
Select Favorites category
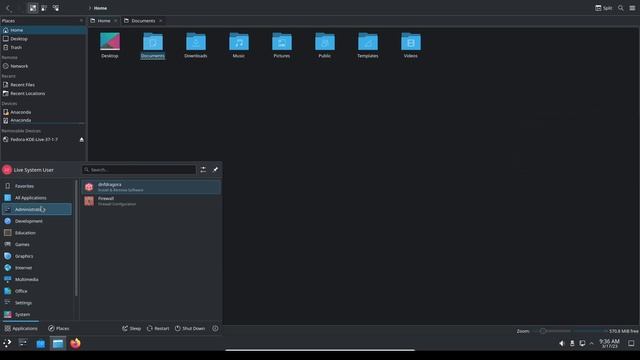tap(37, 186)
